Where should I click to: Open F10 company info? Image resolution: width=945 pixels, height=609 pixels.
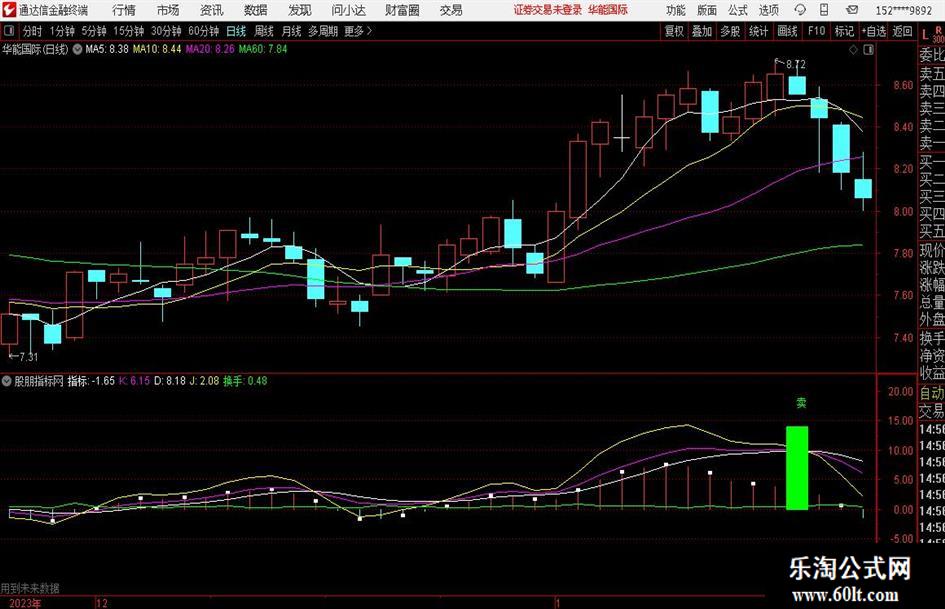tap(817, 31)
